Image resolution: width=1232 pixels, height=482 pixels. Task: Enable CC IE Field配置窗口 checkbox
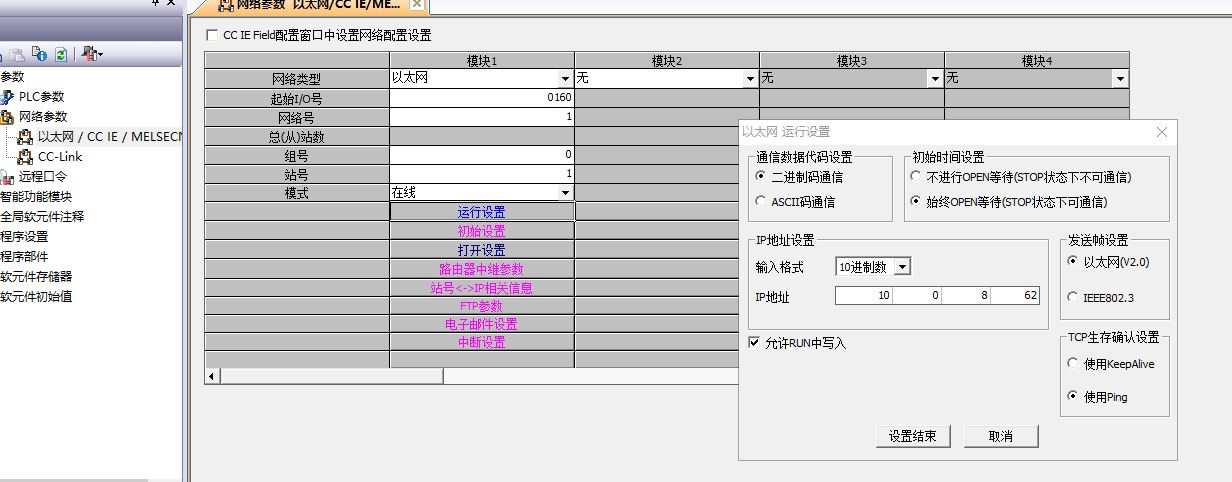pos(210,35)
